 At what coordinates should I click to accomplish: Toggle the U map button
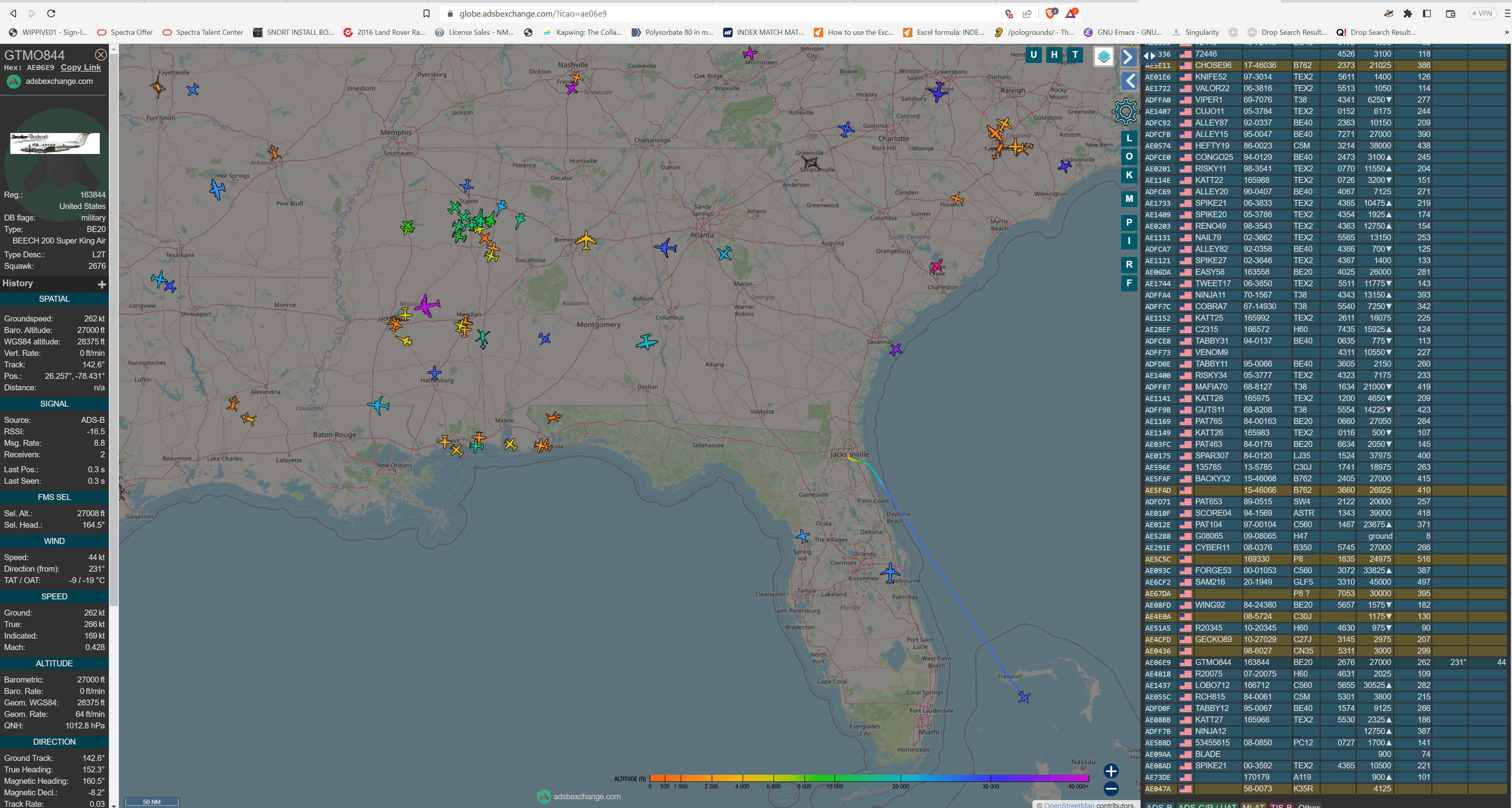point(1033,55)
